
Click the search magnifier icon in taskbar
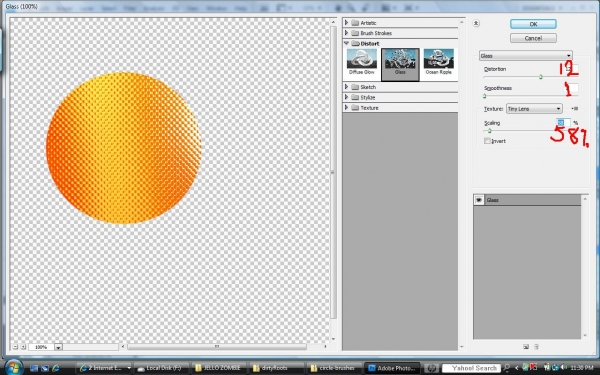pyautogui.click(x=507, y=368)
